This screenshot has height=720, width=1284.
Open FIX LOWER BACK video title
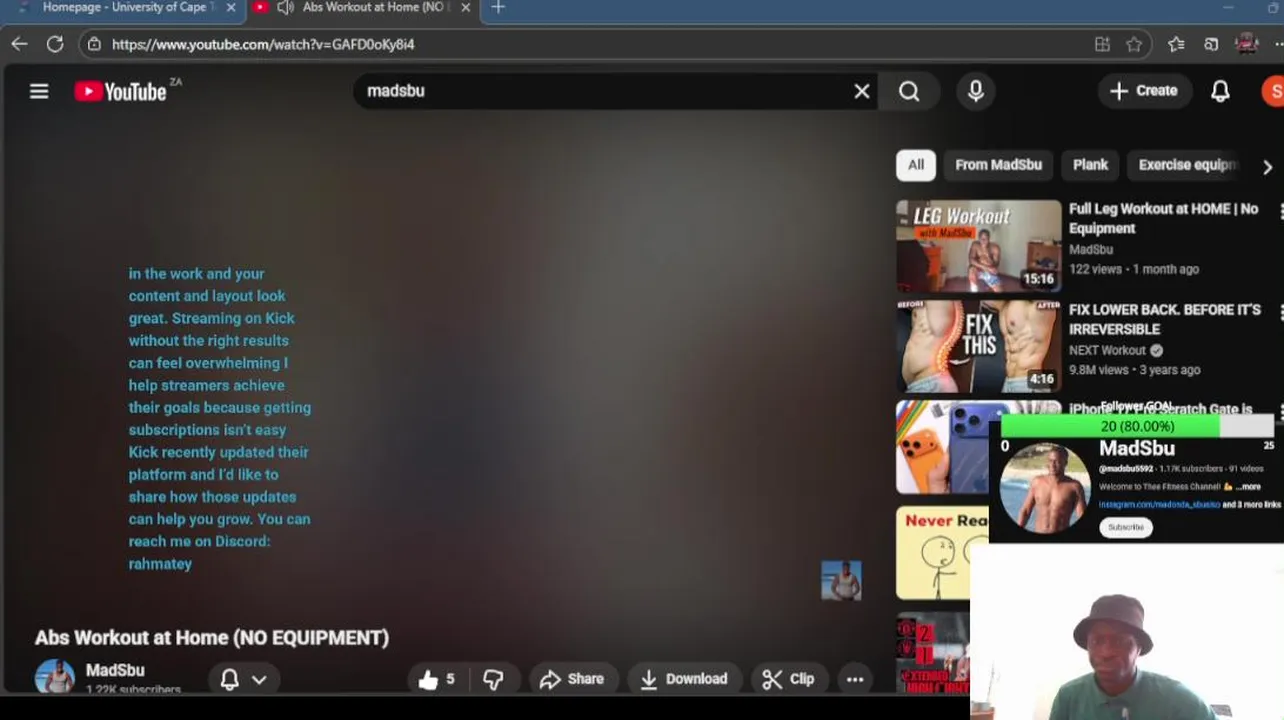click(x=1165, y=319)
